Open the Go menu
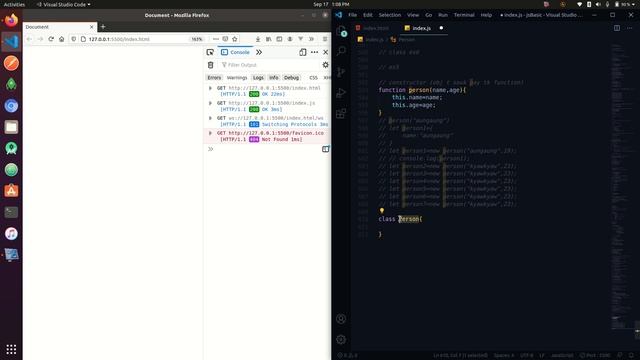Image resolution: width=640 pixels, height=360 pixels. 429,15
